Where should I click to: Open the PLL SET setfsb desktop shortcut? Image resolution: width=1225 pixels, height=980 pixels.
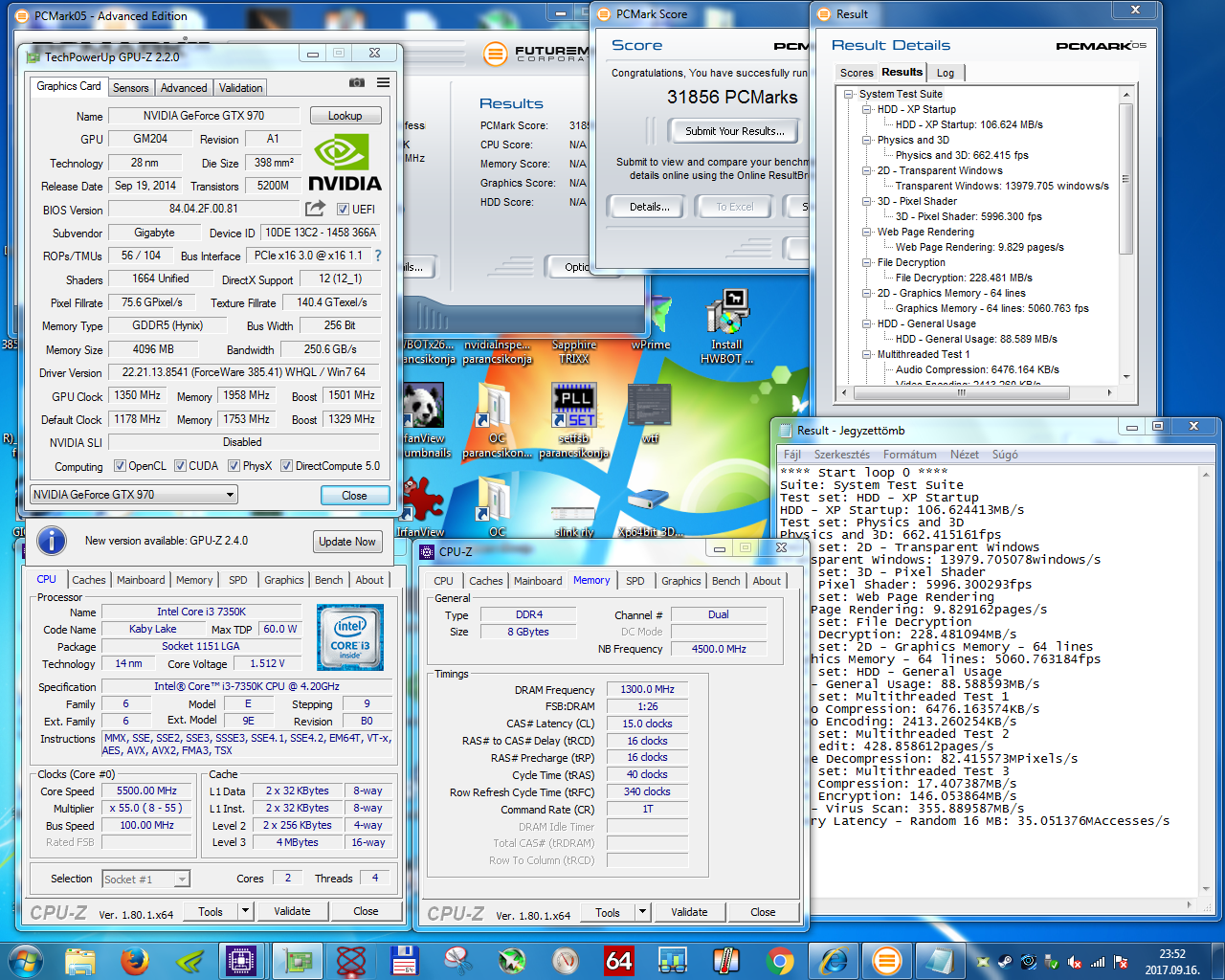(x=574, y=417)
